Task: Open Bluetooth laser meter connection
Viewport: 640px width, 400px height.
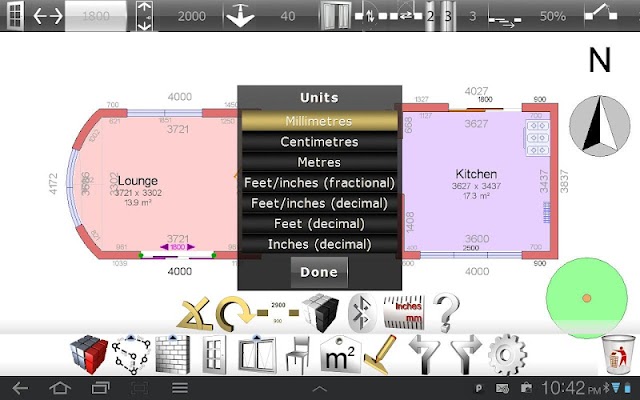Action: [x=362, y=313]
